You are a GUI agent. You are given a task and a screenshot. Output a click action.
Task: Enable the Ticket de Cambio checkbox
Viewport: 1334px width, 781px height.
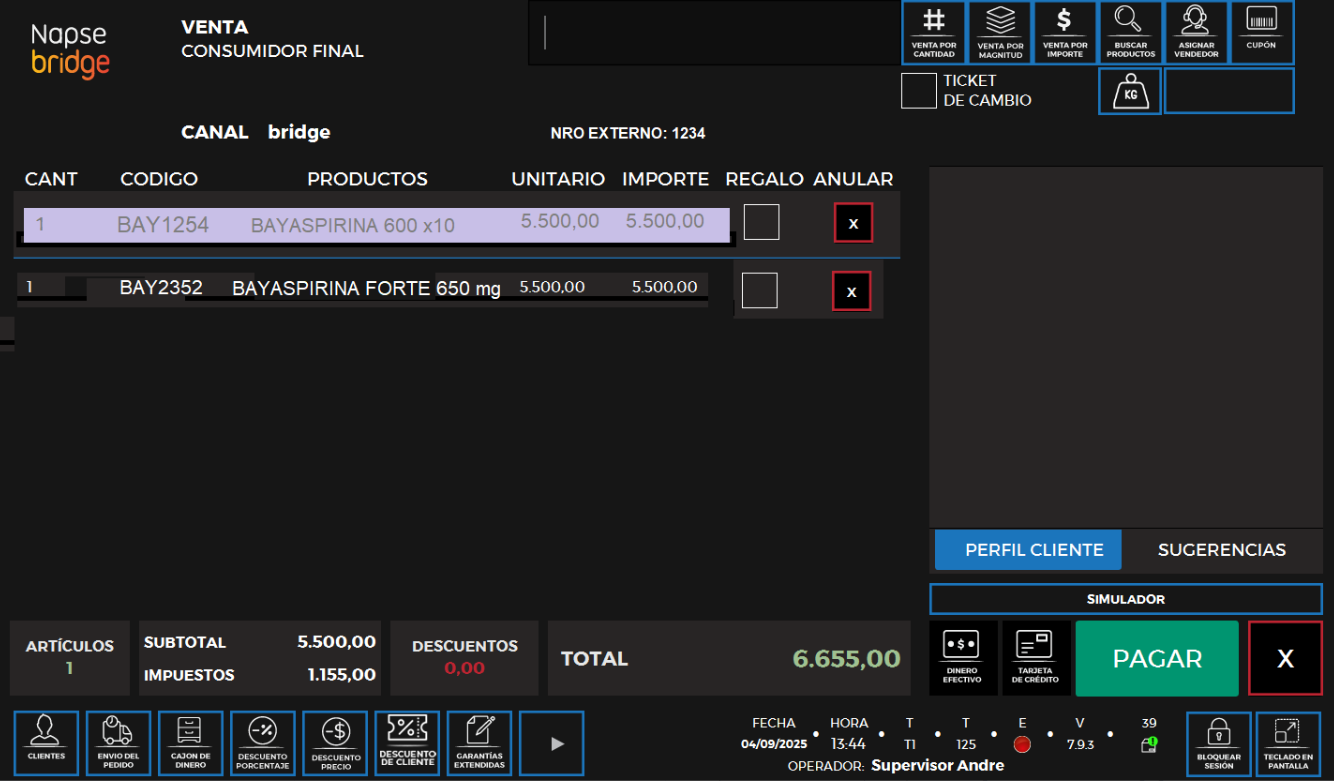(918, 91)
